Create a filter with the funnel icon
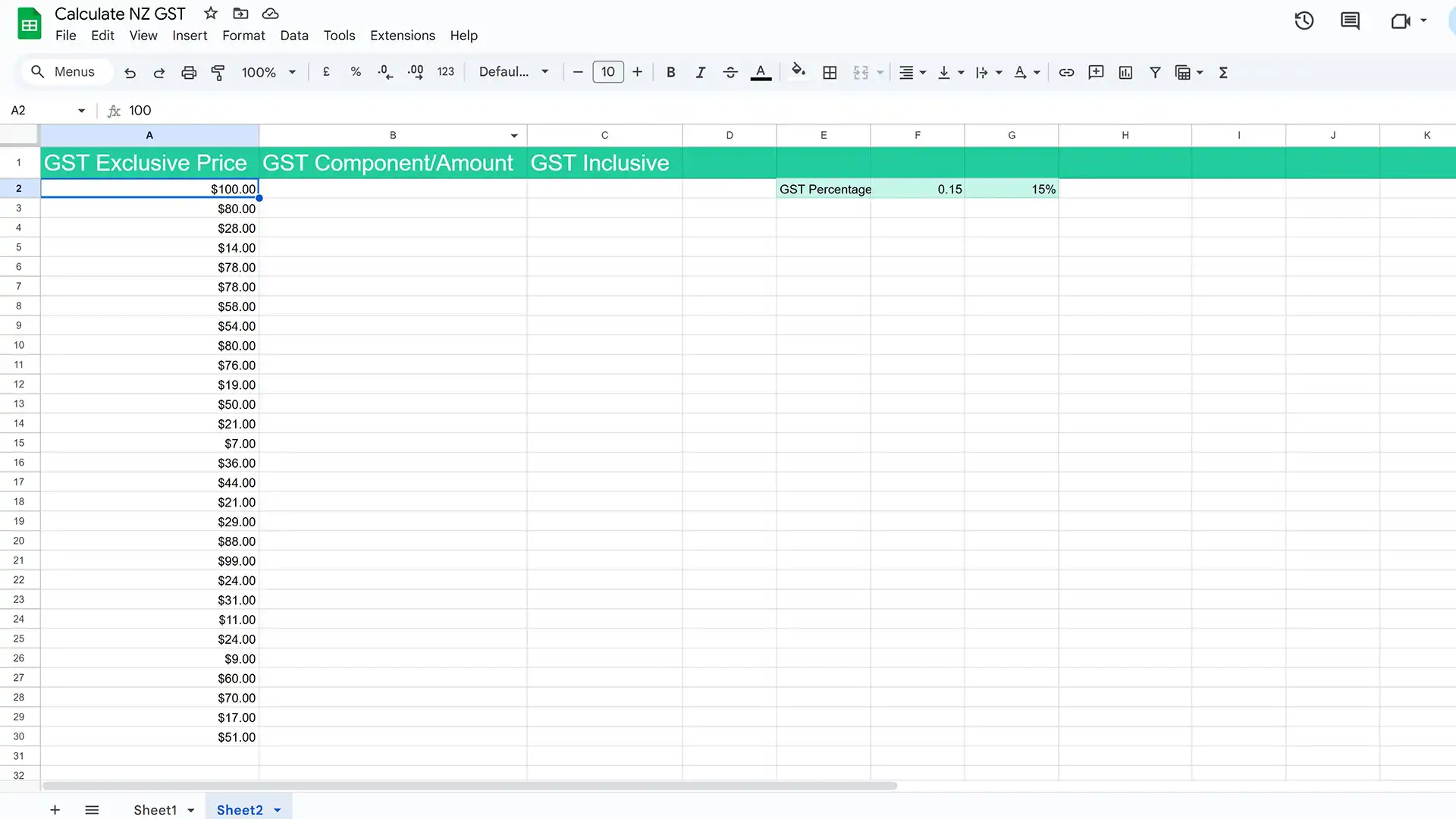The image size is (1456, 819). pyautogui.click(x=1155, y=73)
